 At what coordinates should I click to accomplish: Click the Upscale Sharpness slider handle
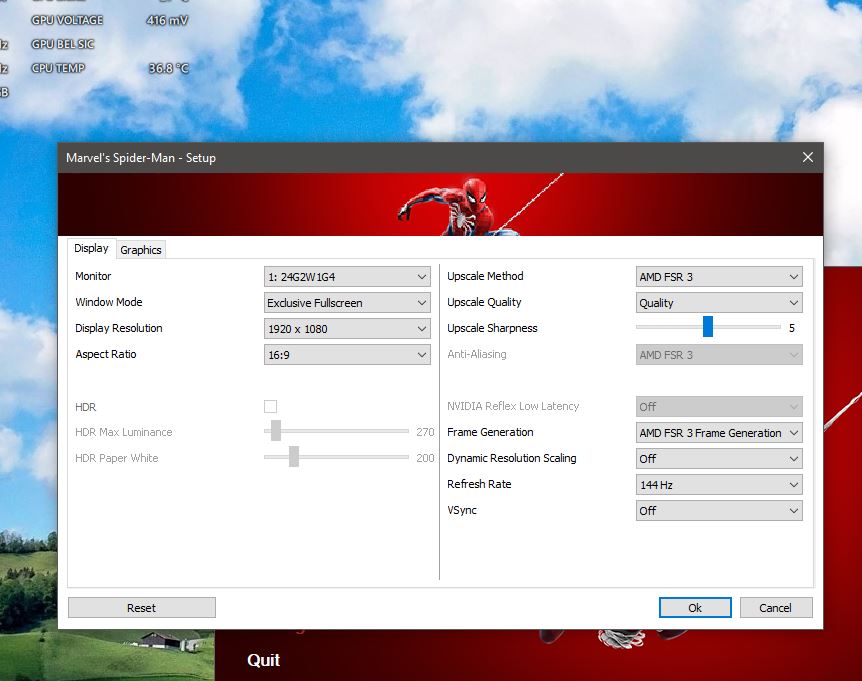(x=708, y=326)
